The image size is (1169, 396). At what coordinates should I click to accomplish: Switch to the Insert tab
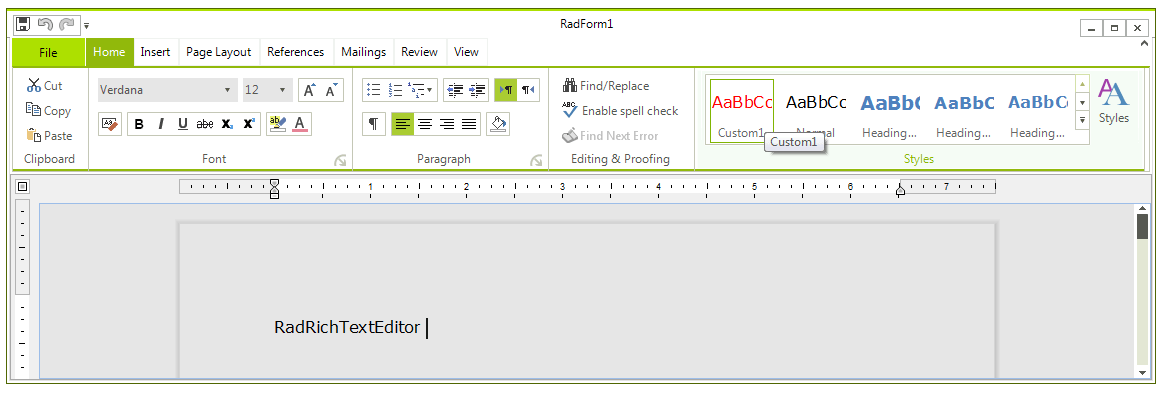155,52
